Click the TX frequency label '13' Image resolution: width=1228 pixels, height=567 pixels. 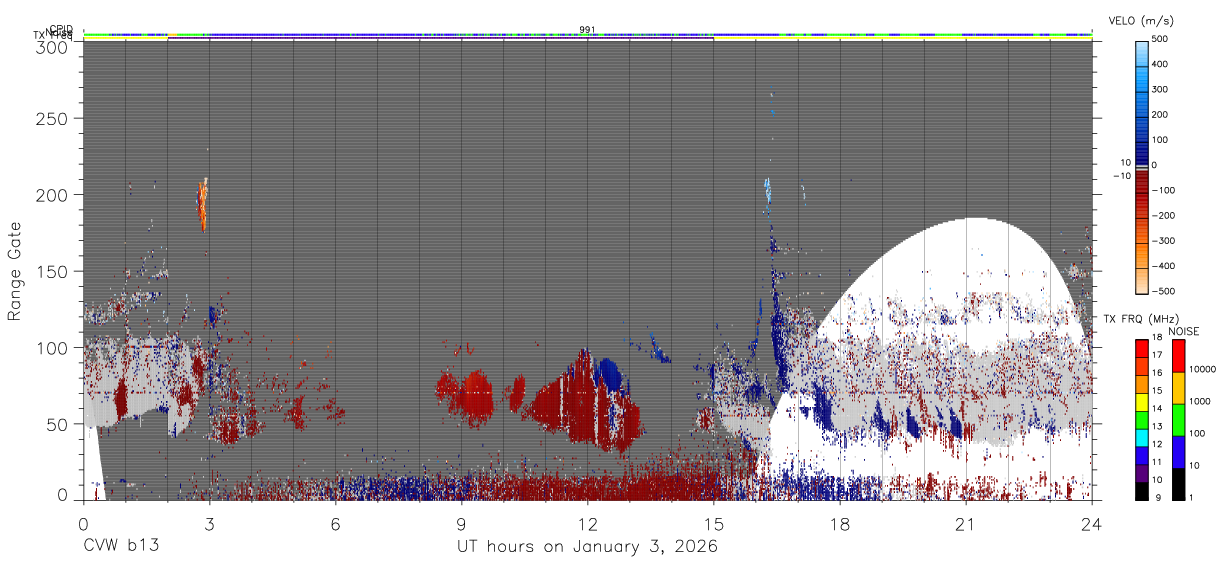(x=1159, y=427)
